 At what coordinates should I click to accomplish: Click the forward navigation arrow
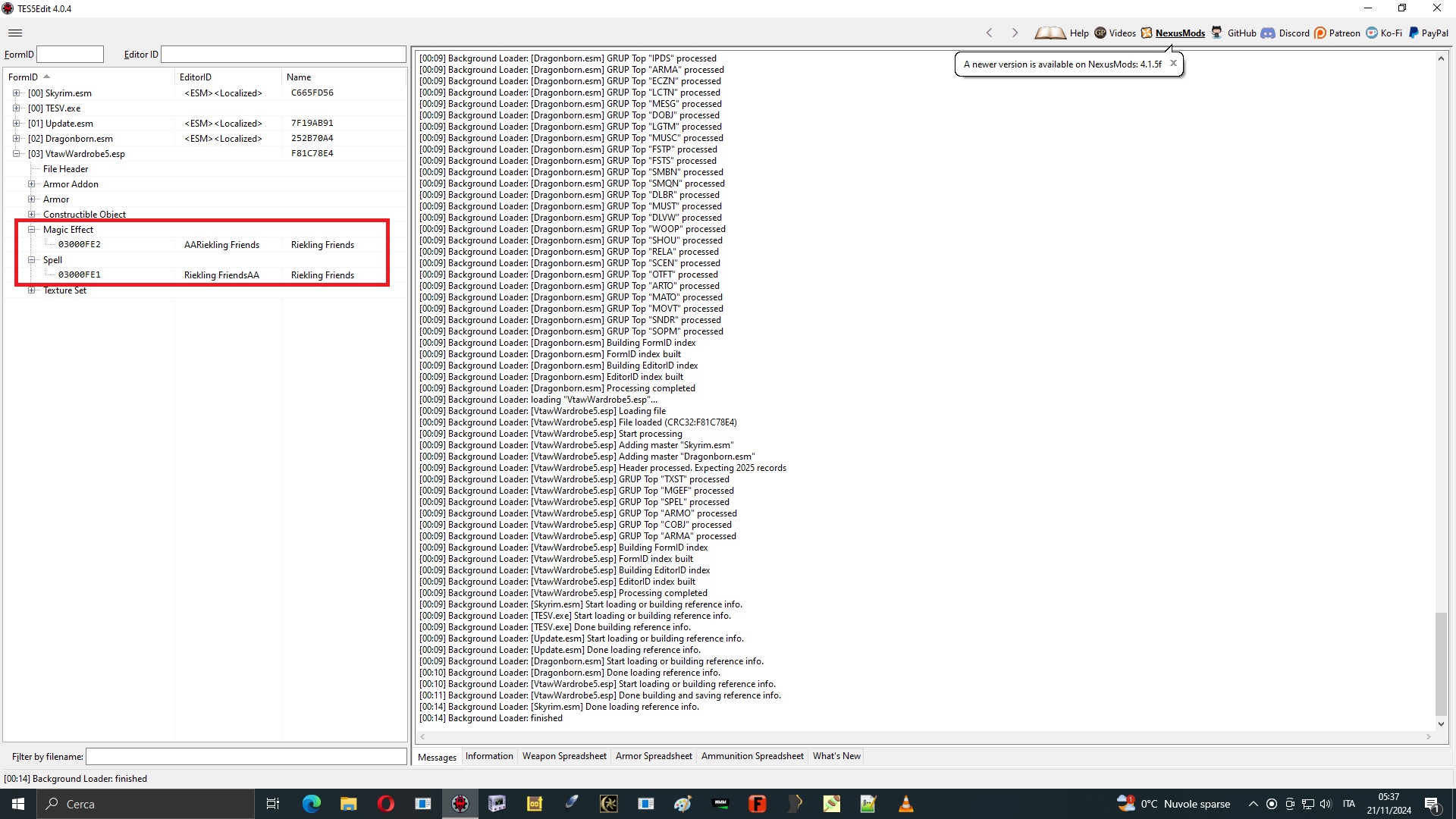click(1015, 33)
